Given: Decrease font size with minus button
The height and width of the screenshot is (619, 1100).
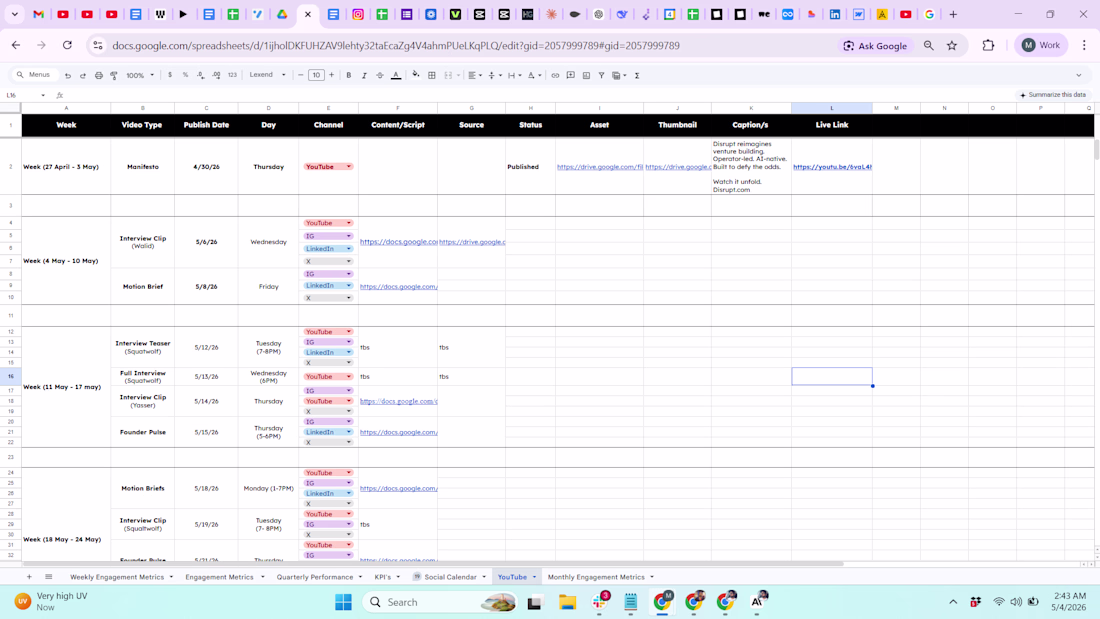Looking at the screenshot, I should 301,75.
